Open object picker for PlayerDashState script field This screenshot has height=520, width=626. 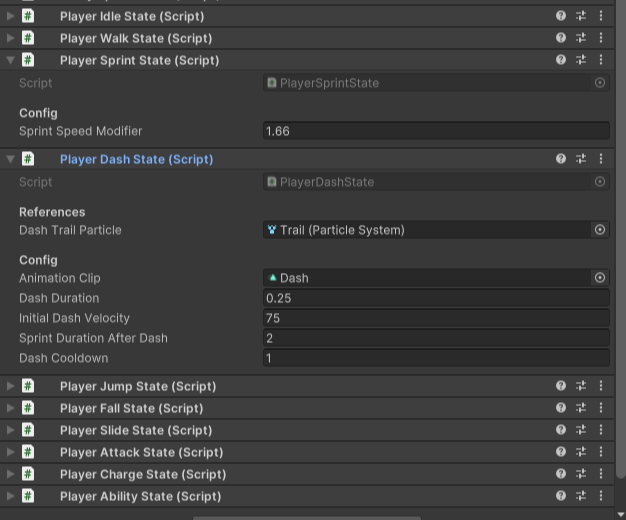click(600, 182)
